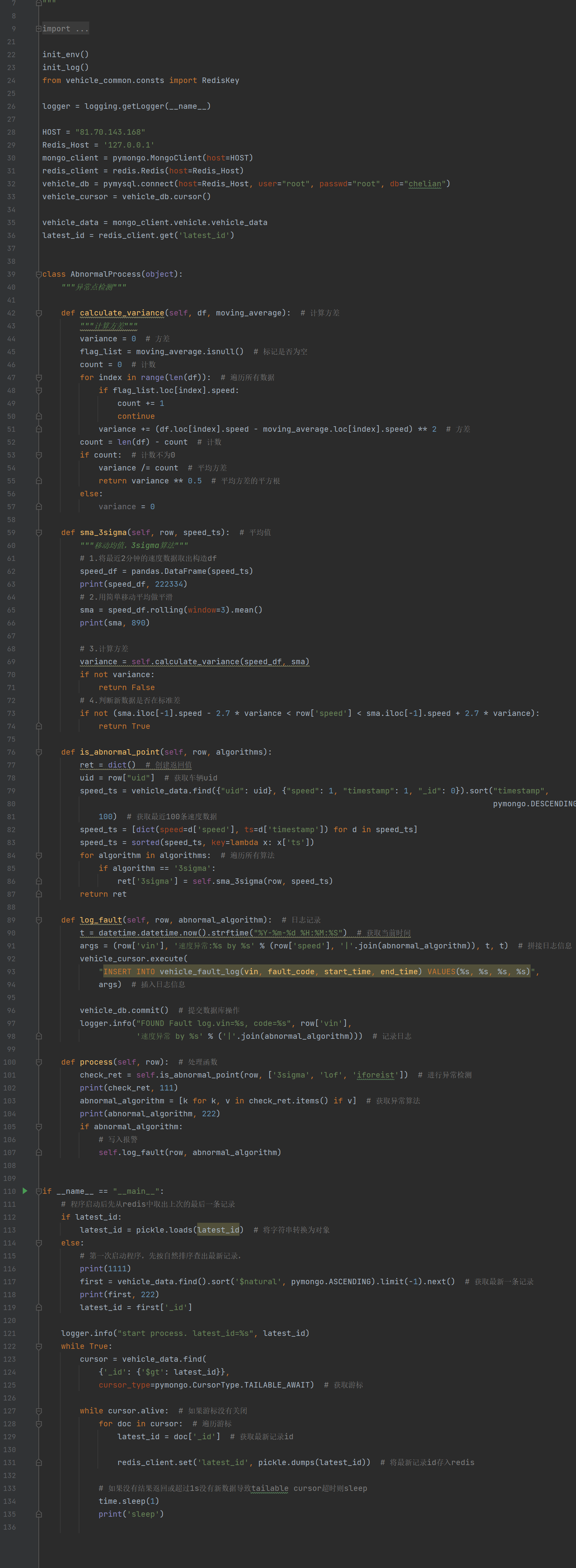Click line number 117 in the gutter
This screenshot has width=576, height=1568.
[x=9, y=1282]
